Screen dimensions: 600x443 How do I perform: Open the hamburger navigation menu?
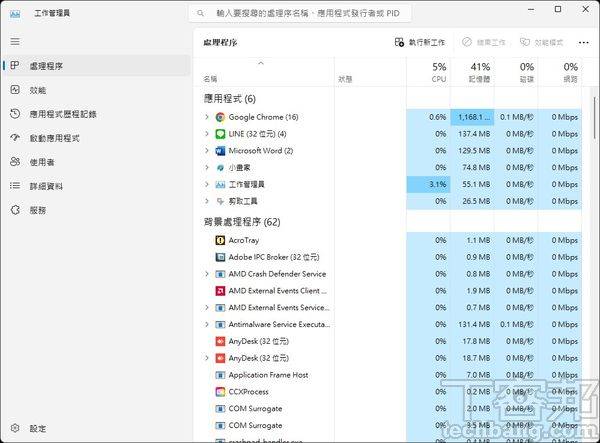click(x=15, y=41)
